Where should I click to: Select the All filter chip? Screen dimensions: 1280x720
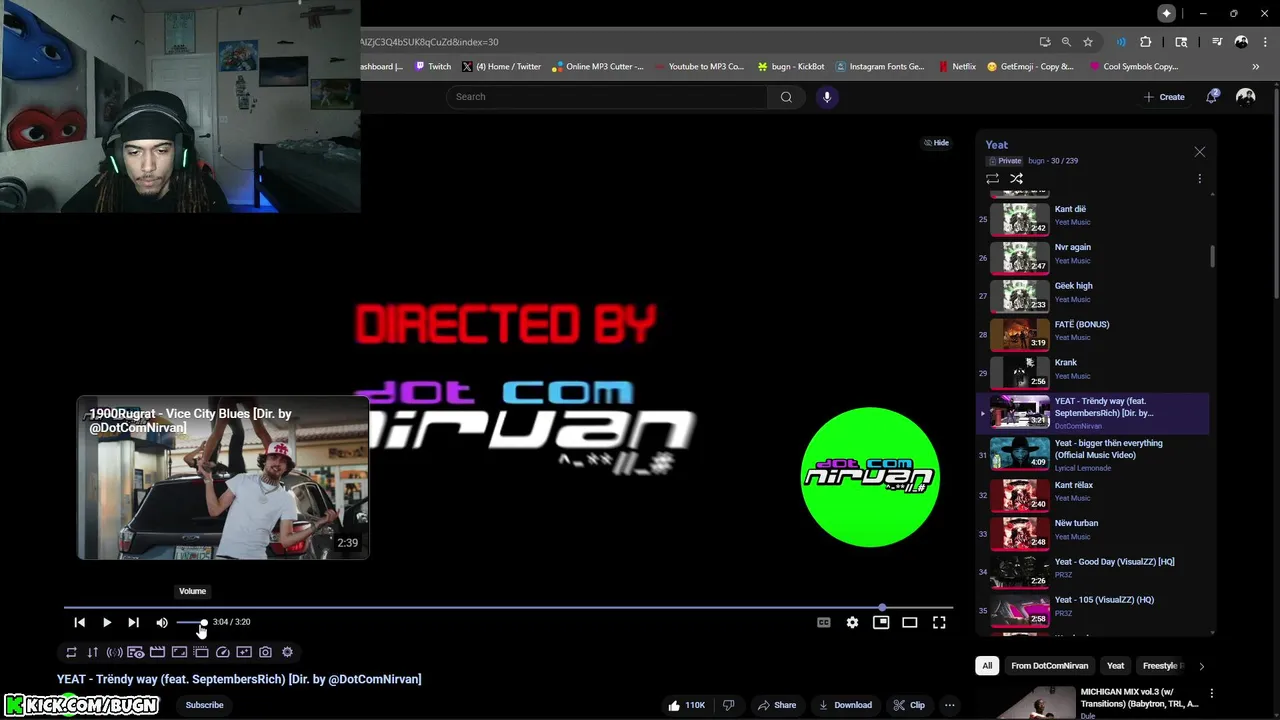pyautogui.click(x=987, y=666)
